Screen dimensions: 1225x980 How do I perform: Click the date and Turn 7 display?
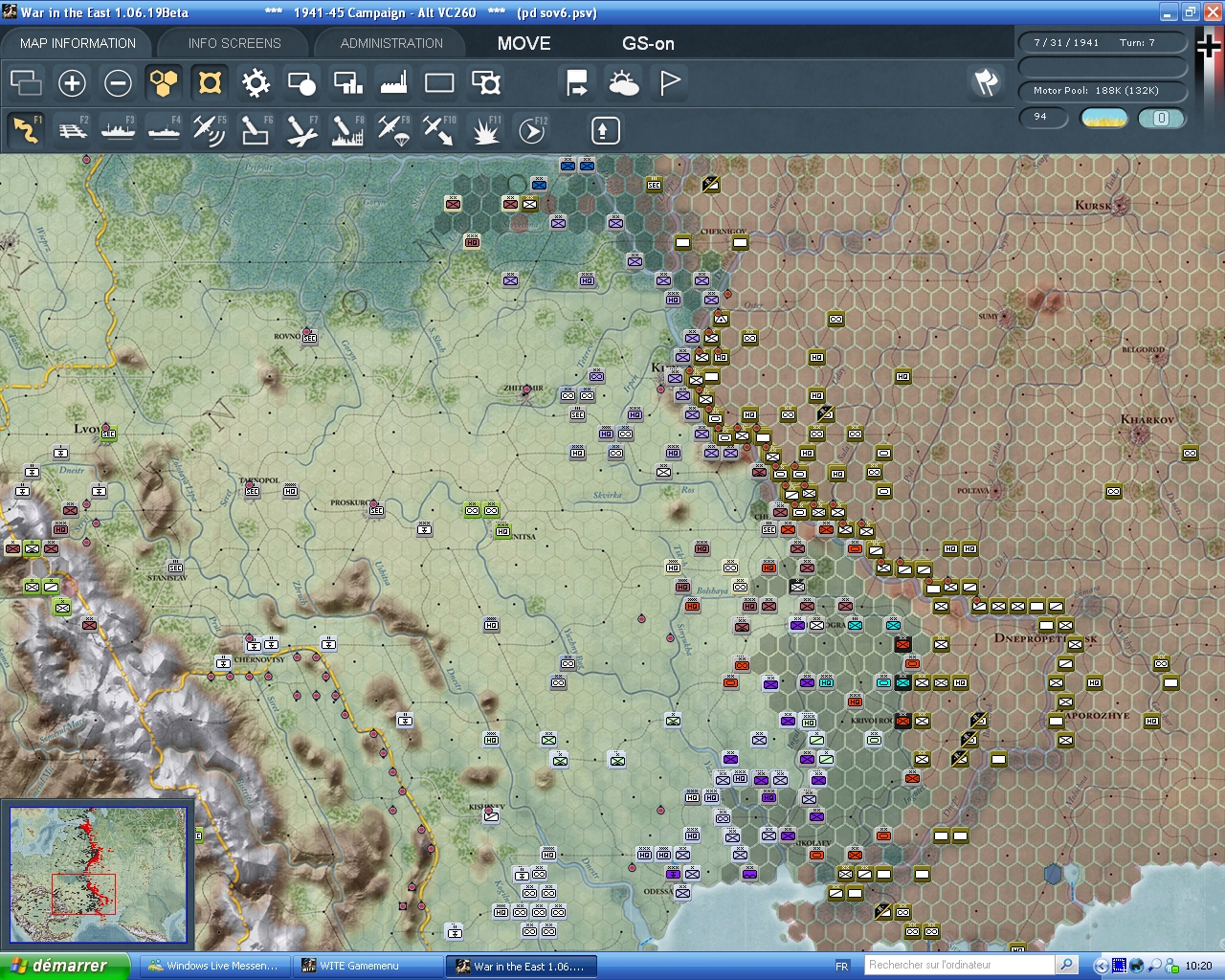[x=1102, y=43]
